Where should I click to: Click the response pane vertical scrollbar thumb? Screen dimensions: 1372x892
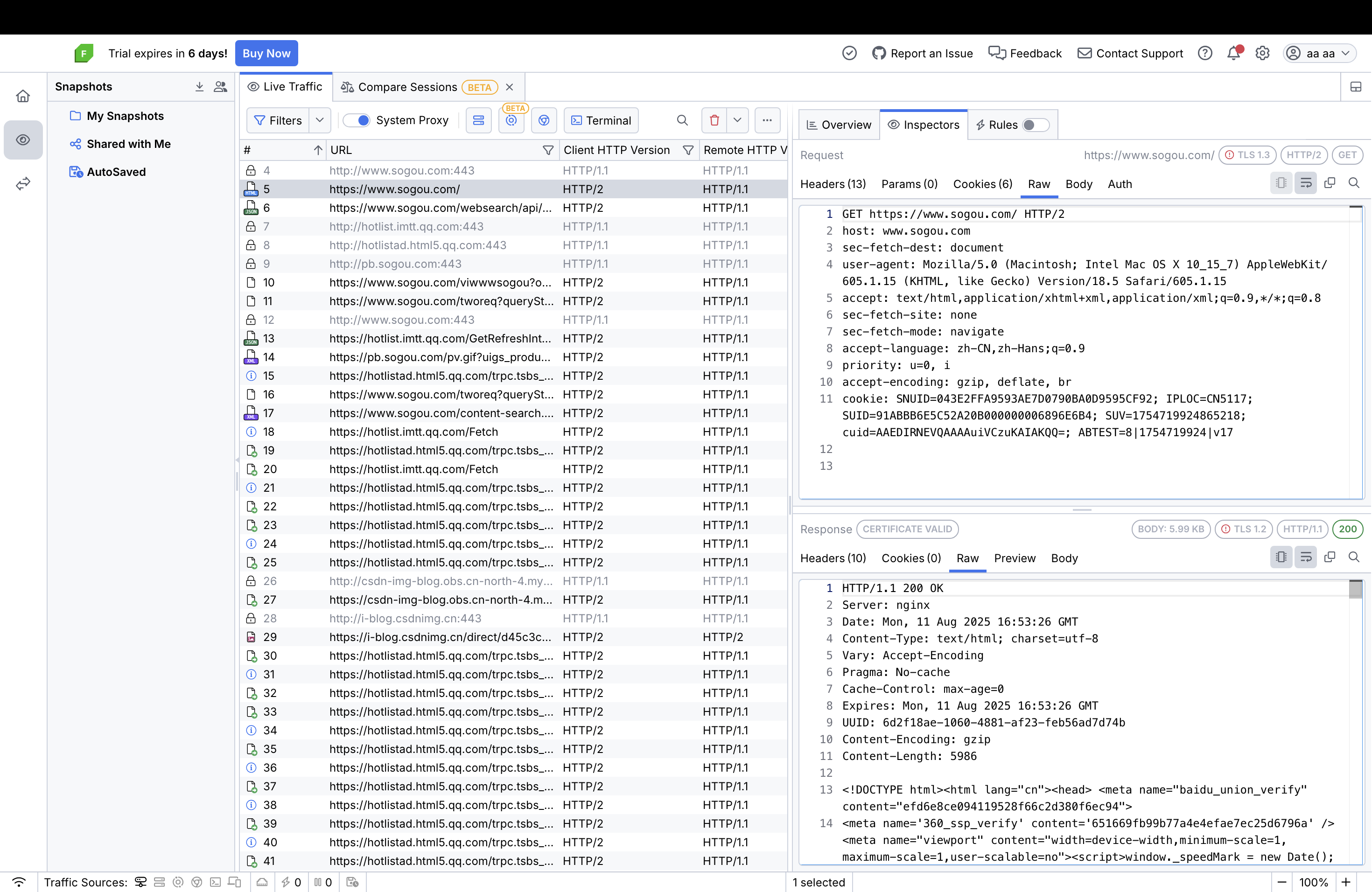(1355, 590)
